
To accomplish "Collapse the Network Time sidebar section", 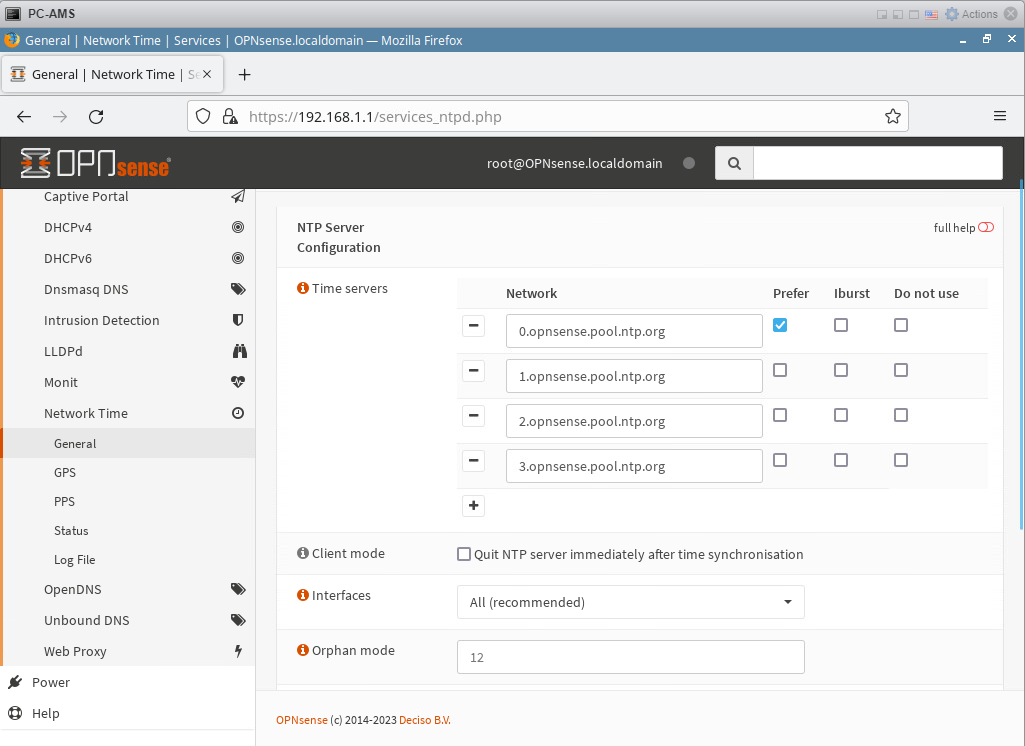I will [x=86, y=413].
